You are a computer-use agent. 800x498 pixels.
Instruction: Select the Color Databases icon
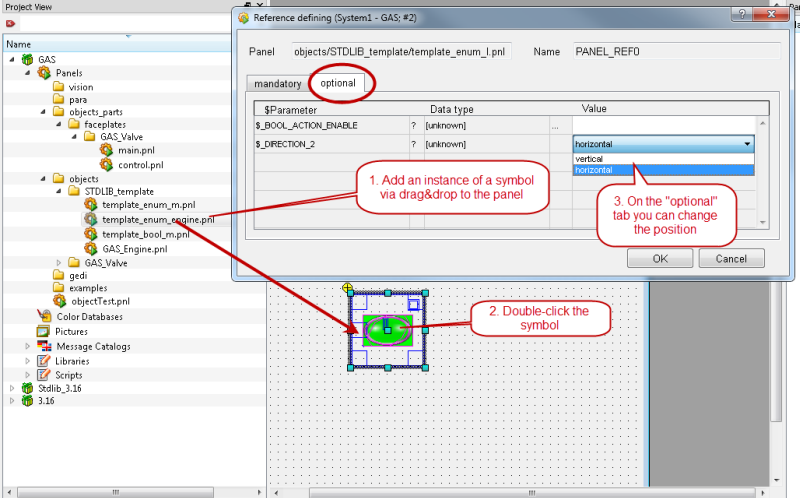click(43, 317)
